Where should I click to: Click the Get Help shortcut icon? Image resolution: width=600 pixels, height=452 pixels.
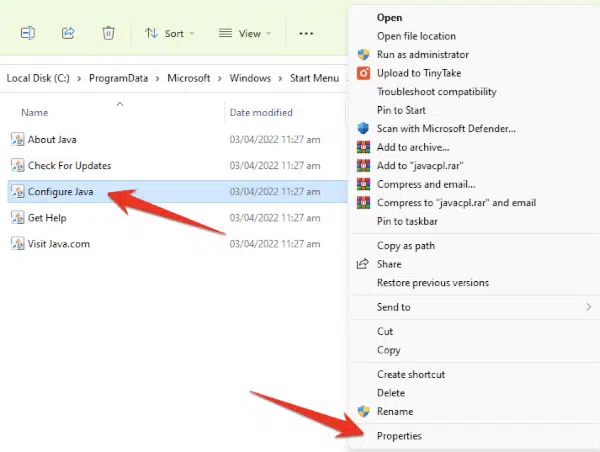(18, 217)
